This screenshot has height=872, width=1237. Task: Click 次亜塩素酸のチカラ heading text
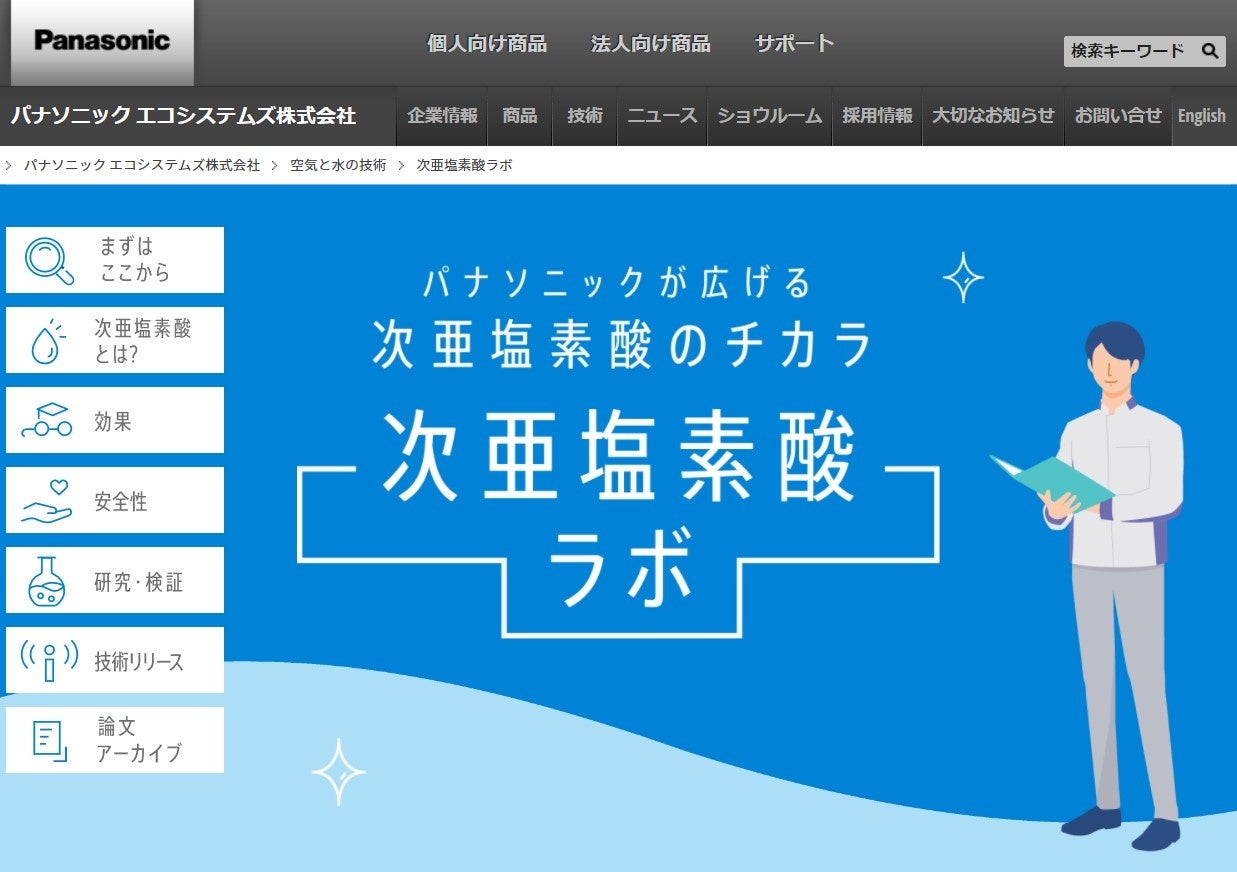(623, 344)
